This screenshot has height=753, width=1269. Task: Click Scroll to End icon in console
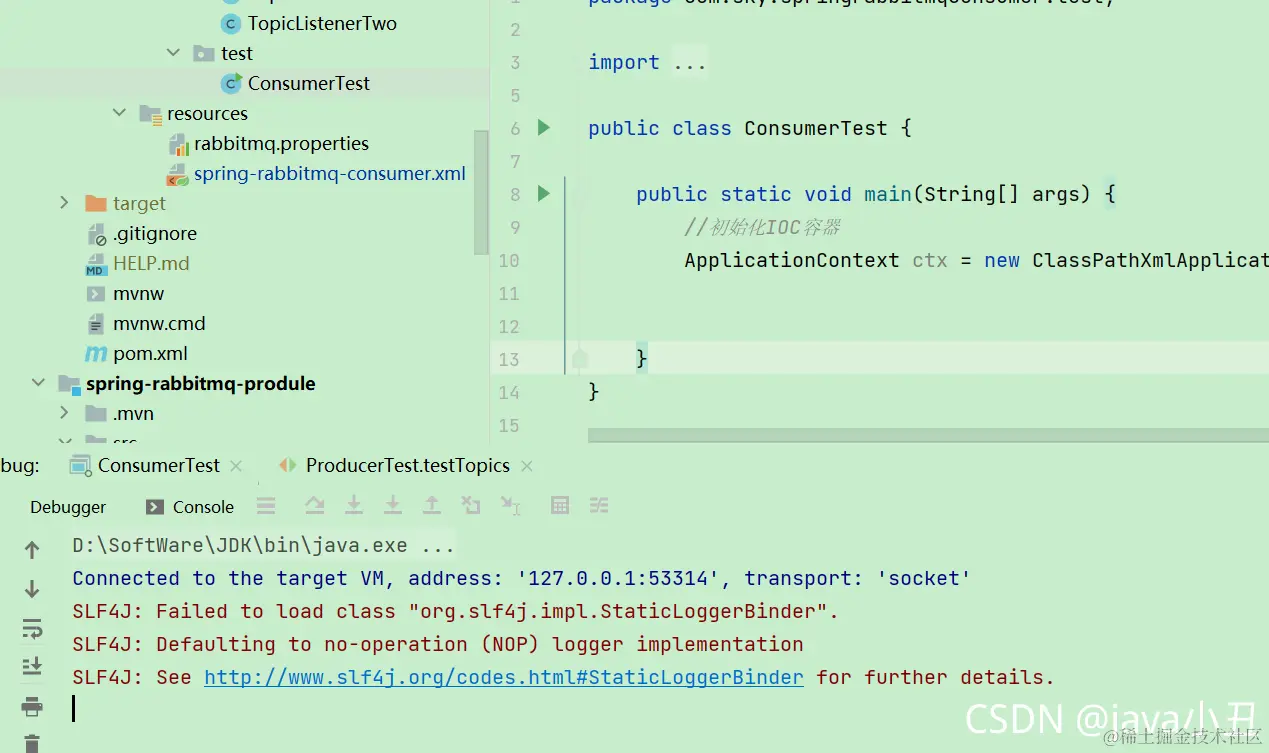click(32, 667)
